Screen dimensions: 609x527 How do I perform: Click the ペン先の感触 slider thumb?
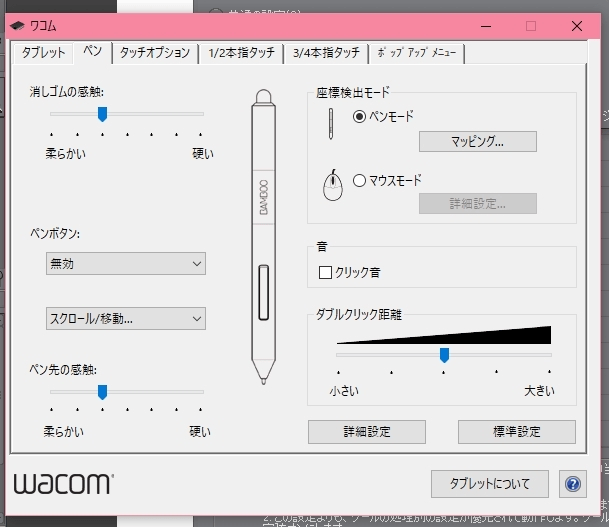point(102,392)
